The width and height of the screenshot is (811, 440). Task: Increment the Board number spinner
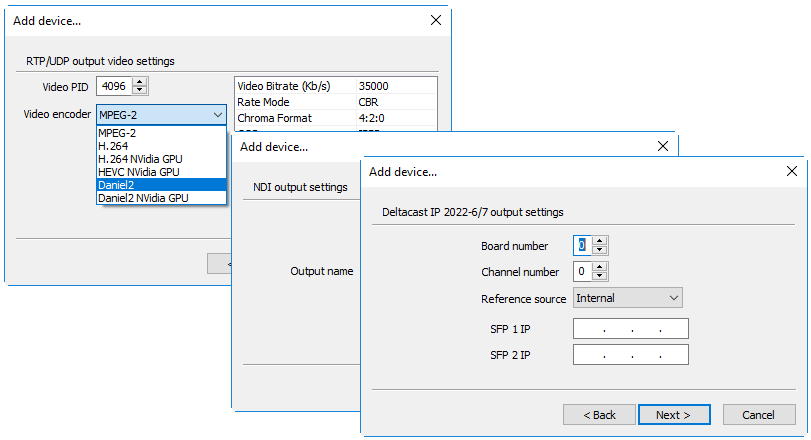coord(599,241)
